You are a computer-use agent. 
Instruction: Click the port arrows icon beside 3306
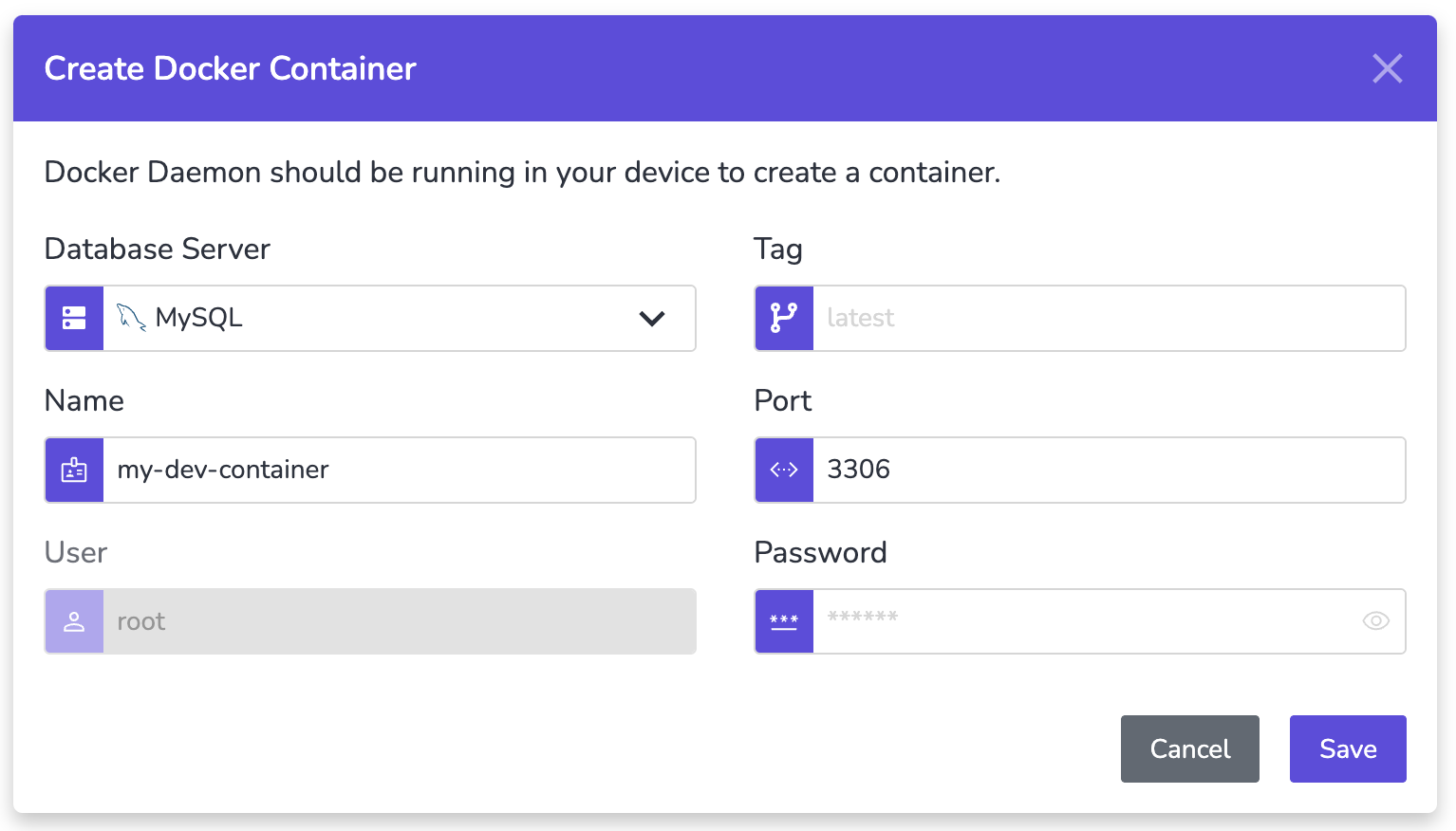pyautogui.click(x=784, y=470)
